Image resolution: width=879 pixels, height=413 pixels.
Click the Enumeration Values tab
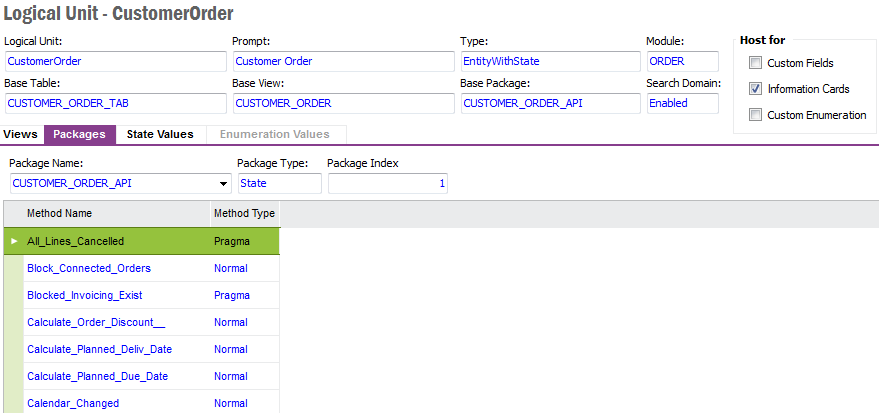coord(274,134)
